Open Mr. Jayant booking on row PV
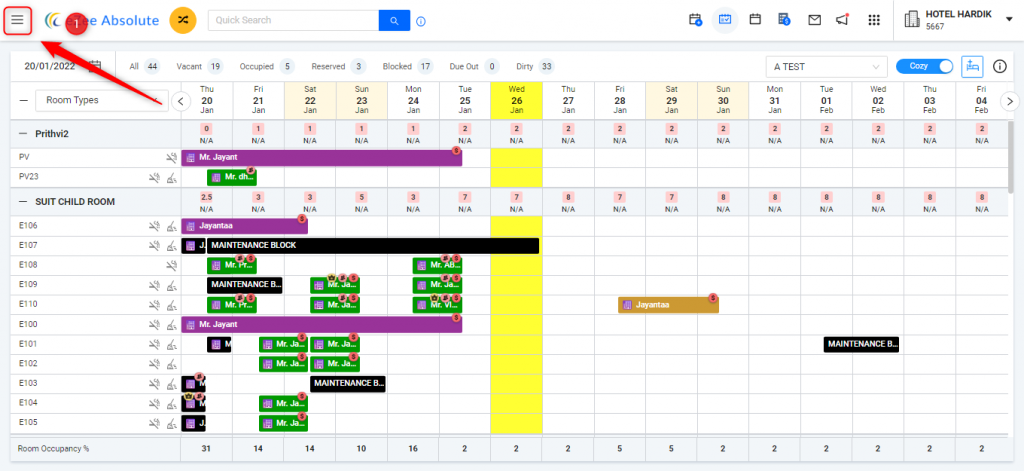Image resolution: width=1024 pixels, height=471 pixels. 321,157
